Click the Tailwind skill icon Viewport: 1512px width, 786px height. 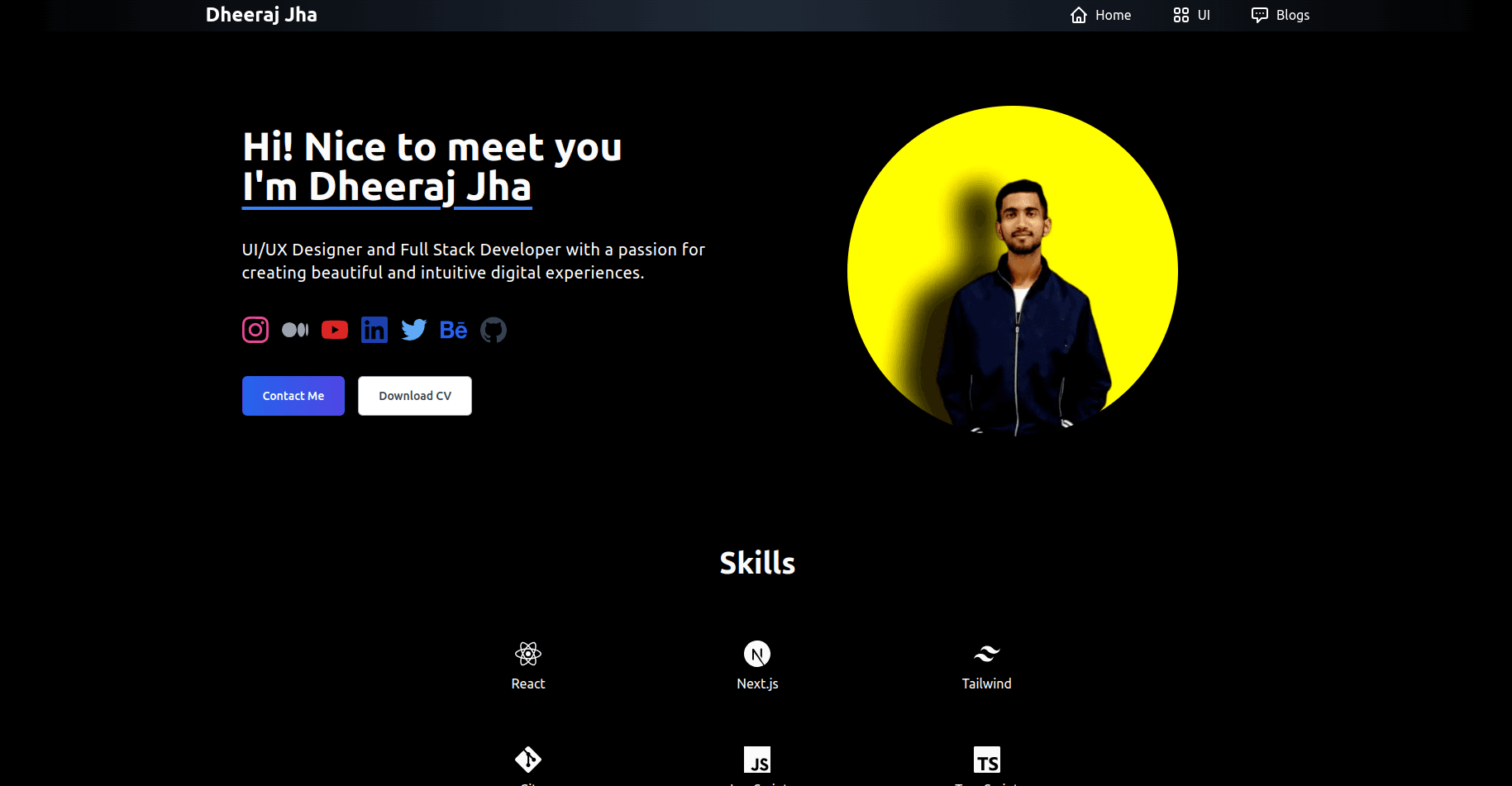987,654
